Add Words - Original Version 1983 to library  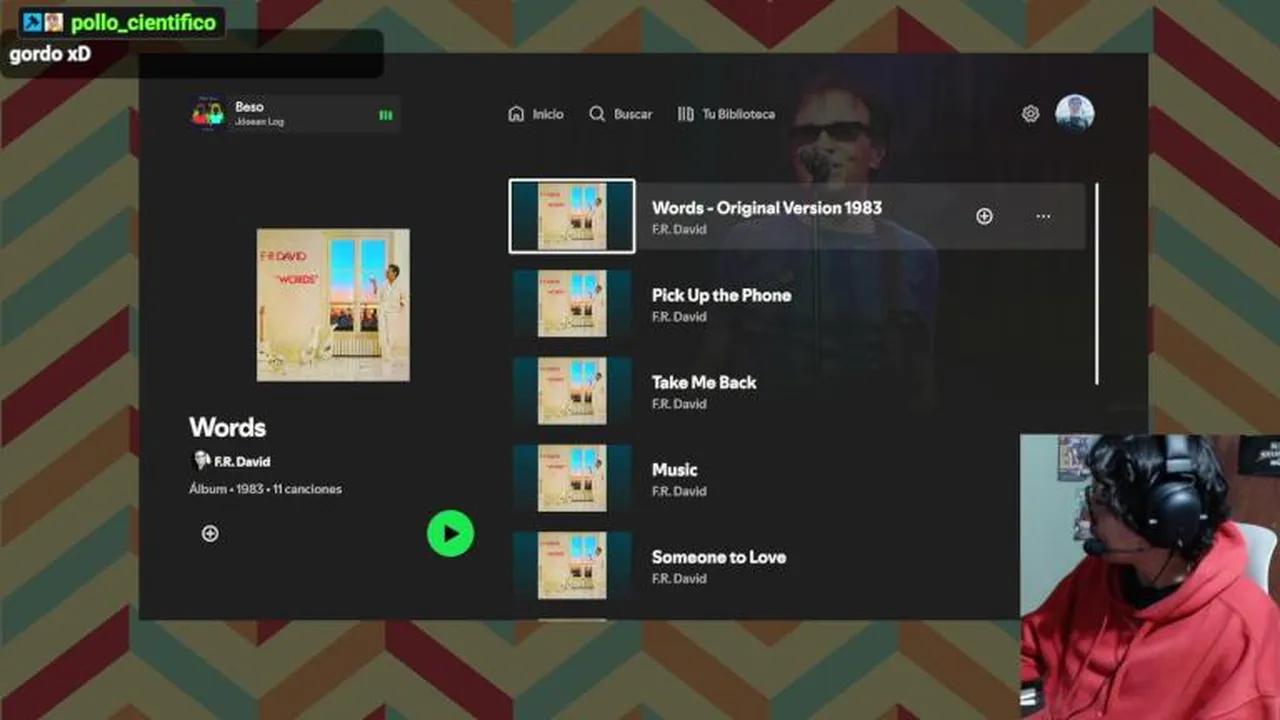tap(984, 216)
